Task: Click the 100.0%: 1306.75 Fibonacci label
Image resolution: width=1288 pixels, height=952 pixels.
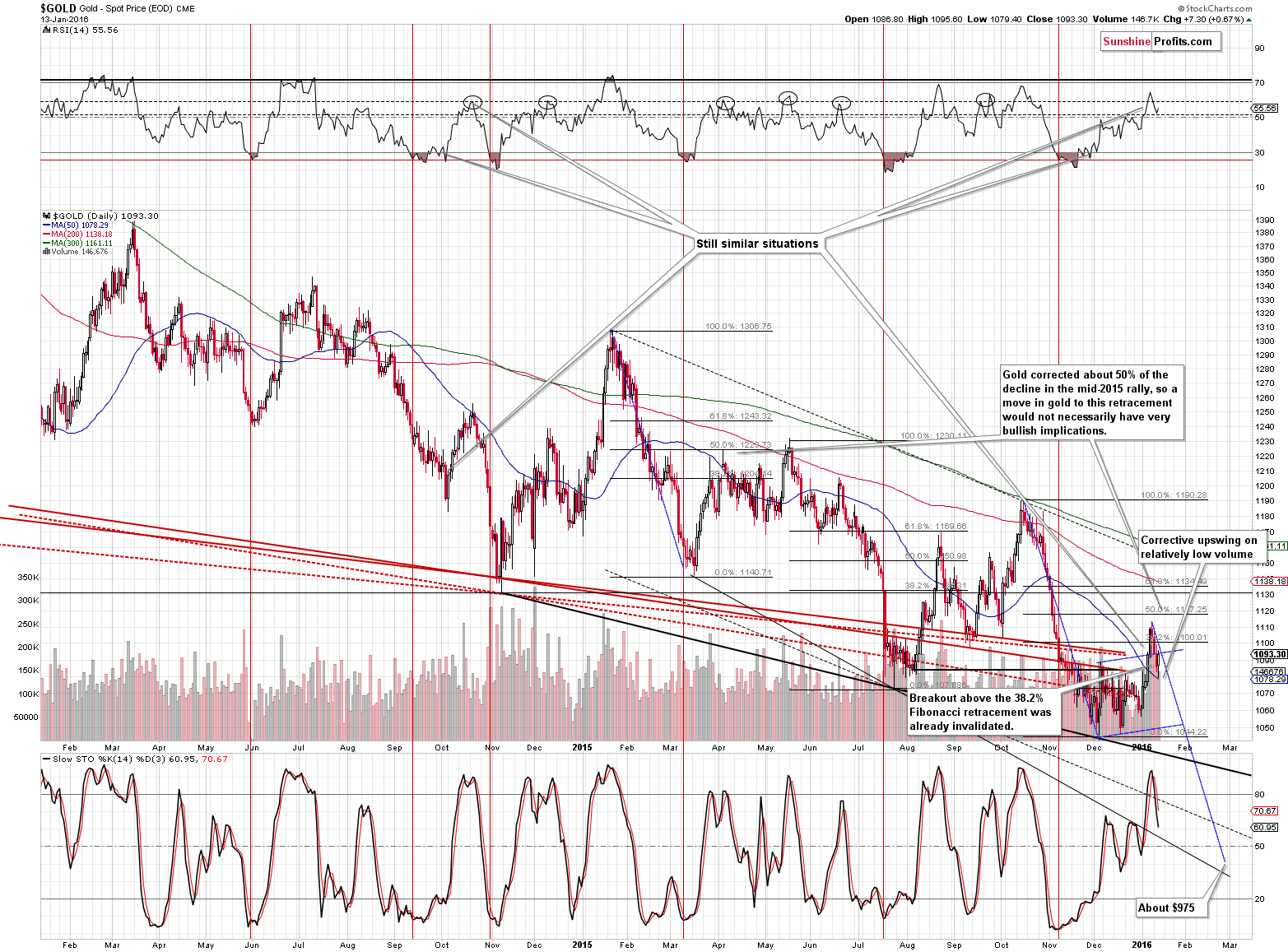Action: click(x=738, y=327)
